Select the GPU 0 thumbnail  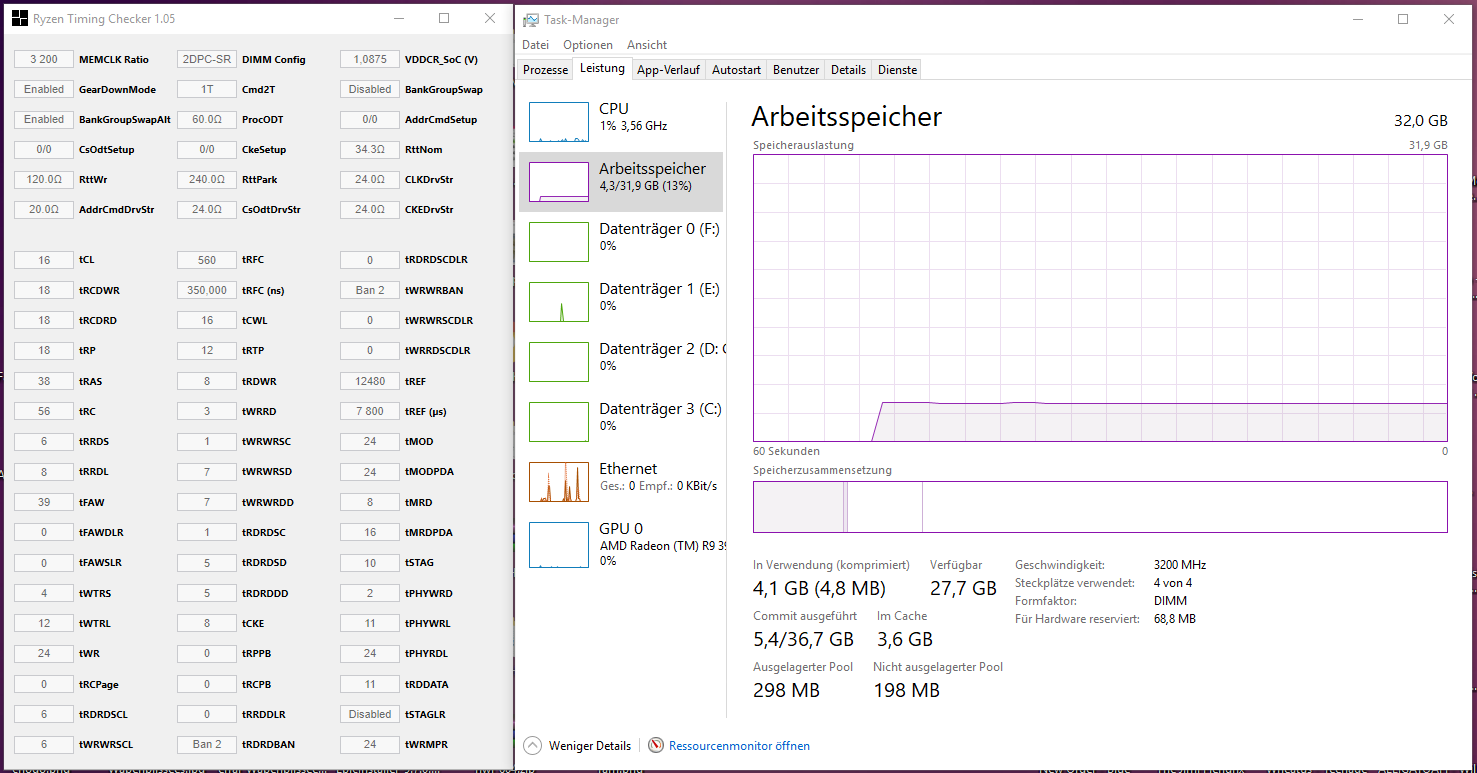point(559,545)
